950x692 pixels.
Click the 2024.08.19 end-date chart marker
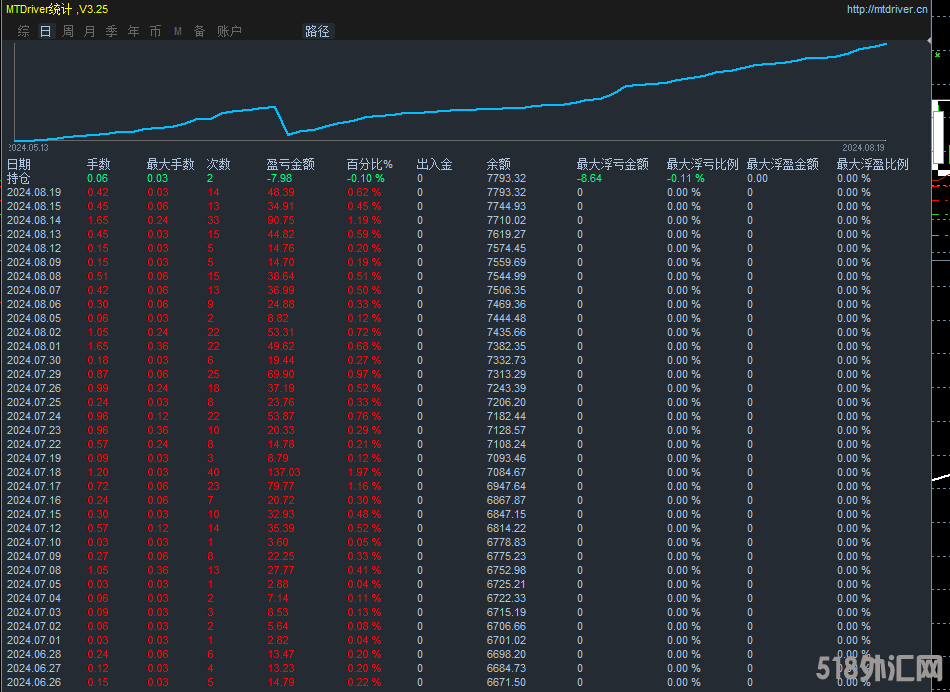[863, 146]
